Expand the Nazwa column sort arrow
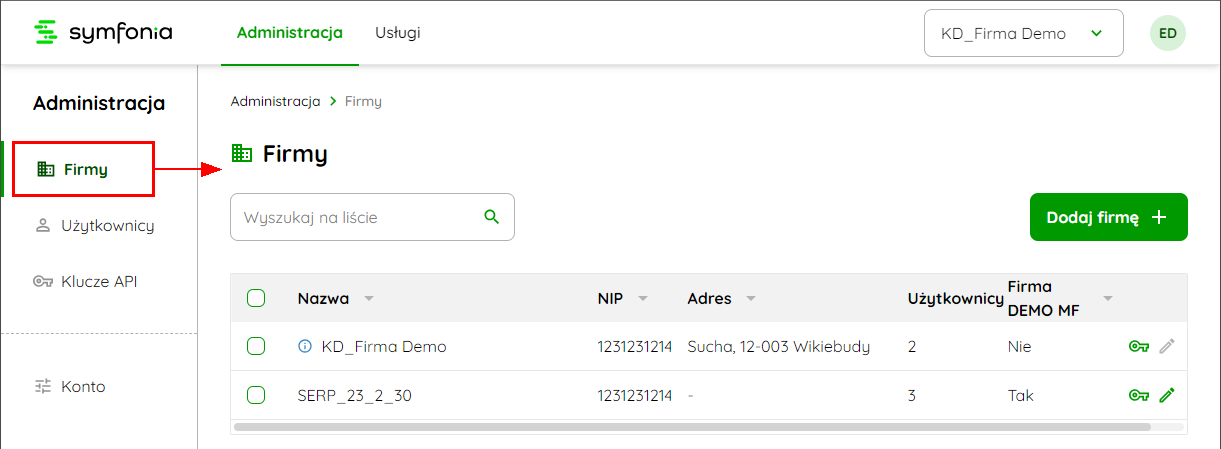1221x449 pixels. 368,299
